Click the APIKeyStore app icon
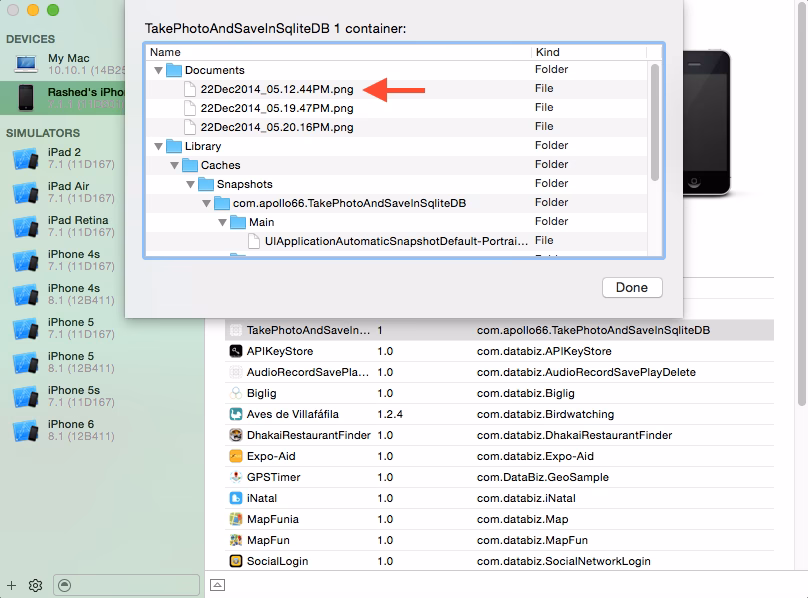The width and height of the screenshot is (808, 598). pyautogui.click(x=236, y=351)
